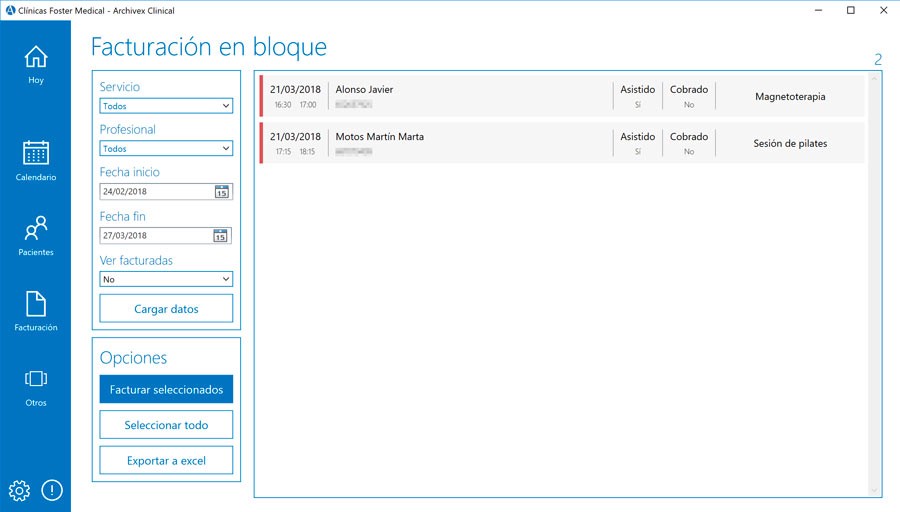Go to the Calendario section
Viewport: 900px width, 512px height.
click(x=35, y=153)
